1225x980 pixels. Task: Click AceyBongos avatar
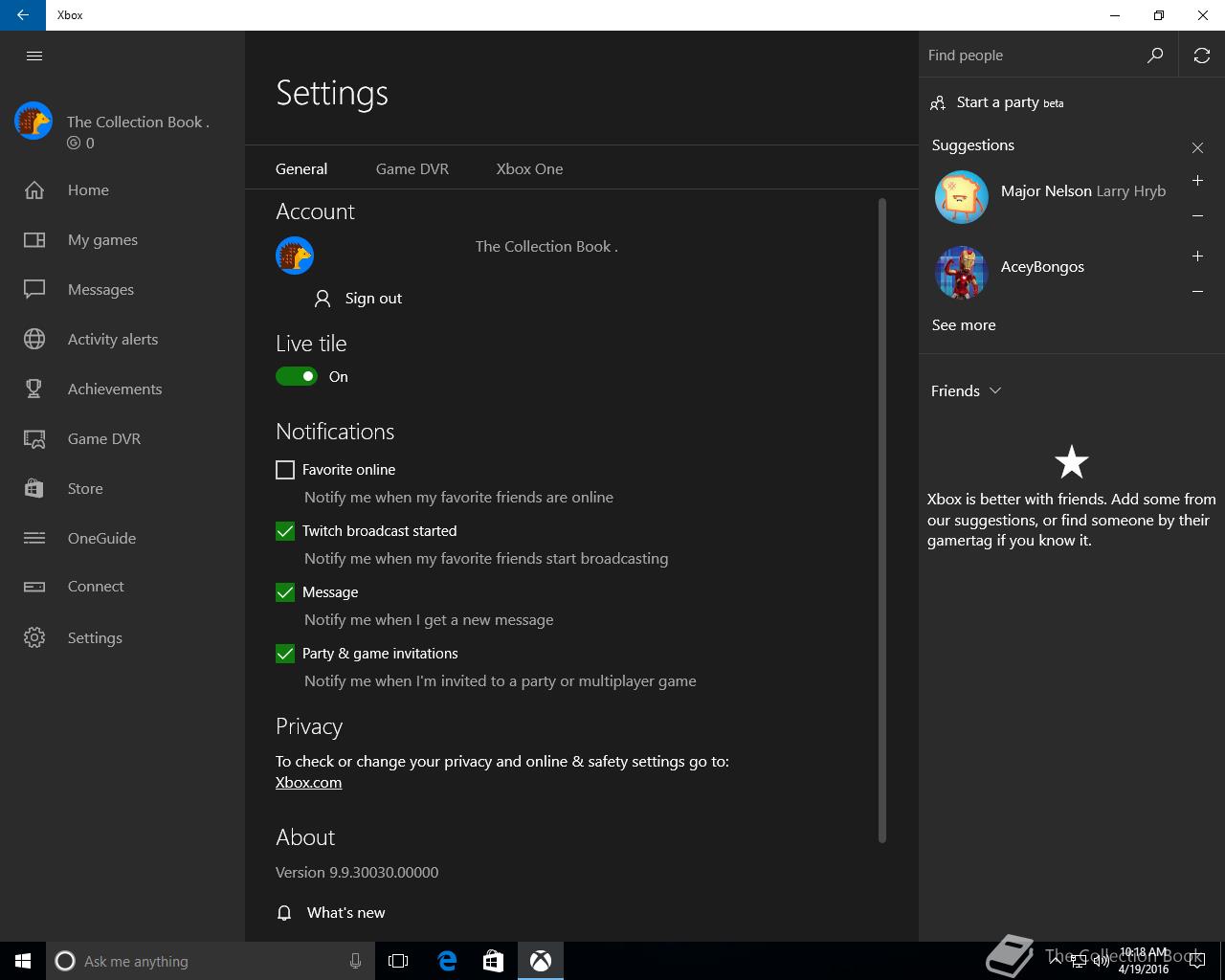(x=962, y=273)
